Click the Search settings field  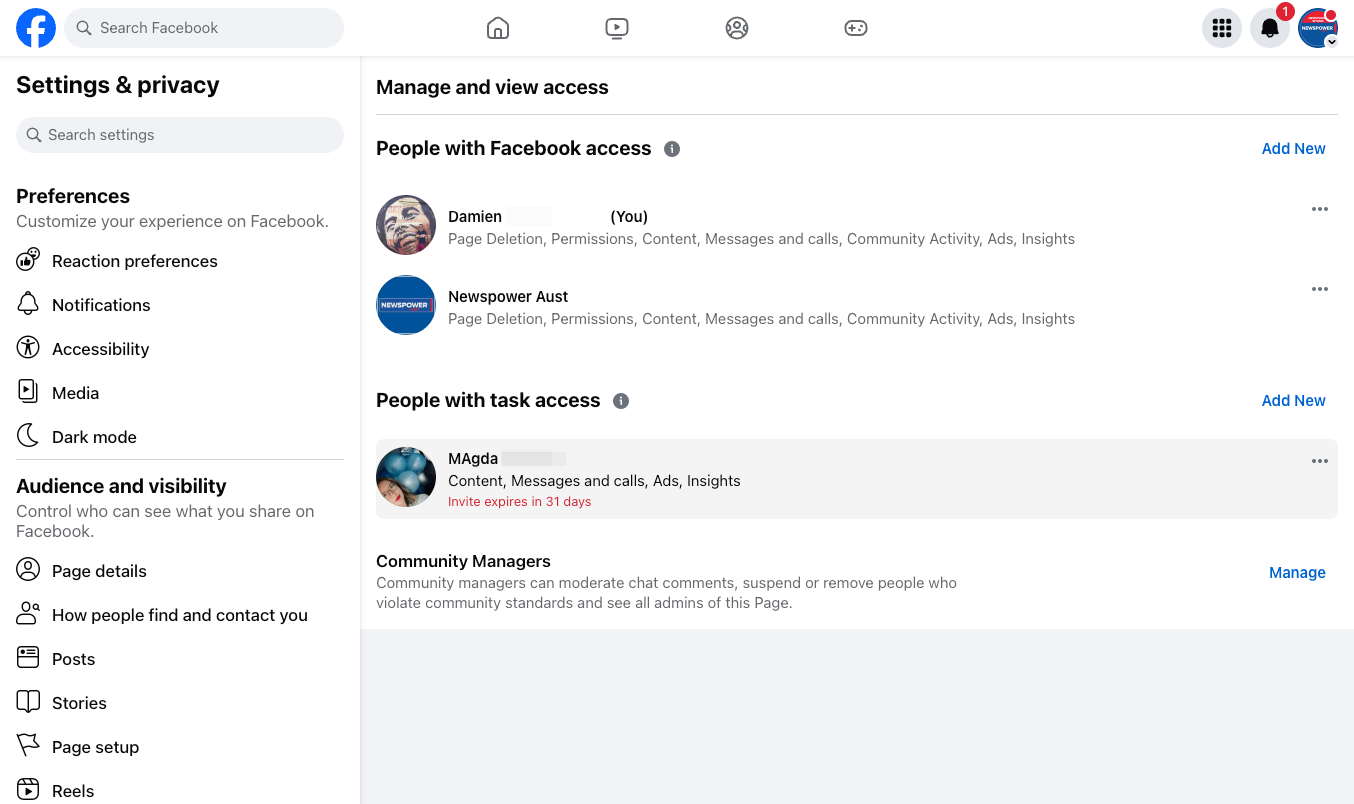(180, 135)
